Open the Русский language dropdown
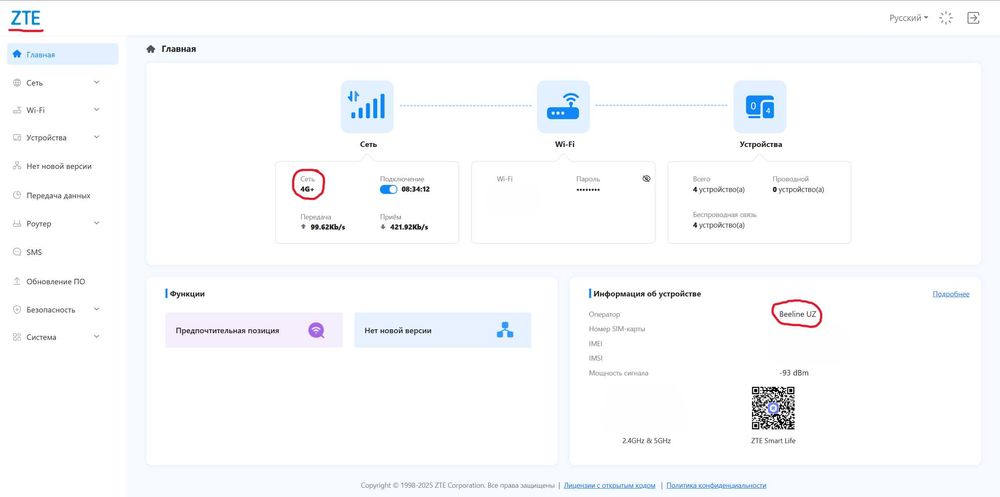Image resolution: width=1000 pixels, height=497 pixels. [909, 18]
